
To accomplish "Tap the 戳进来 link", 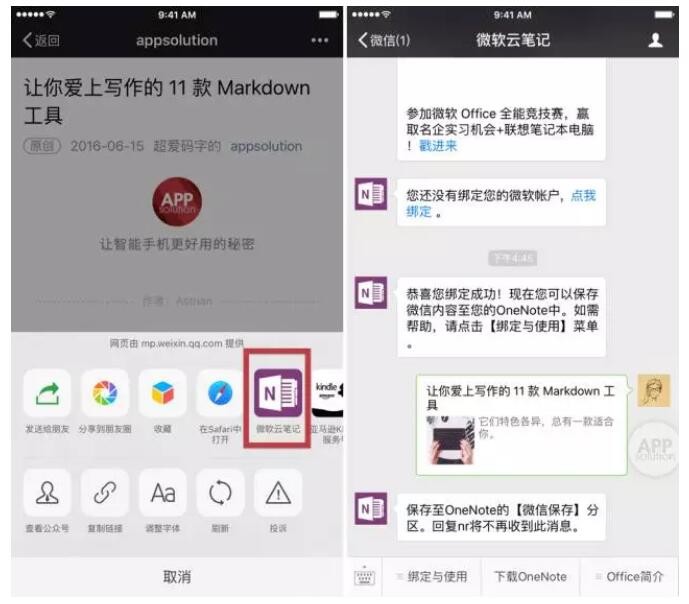I will point(438,146).
